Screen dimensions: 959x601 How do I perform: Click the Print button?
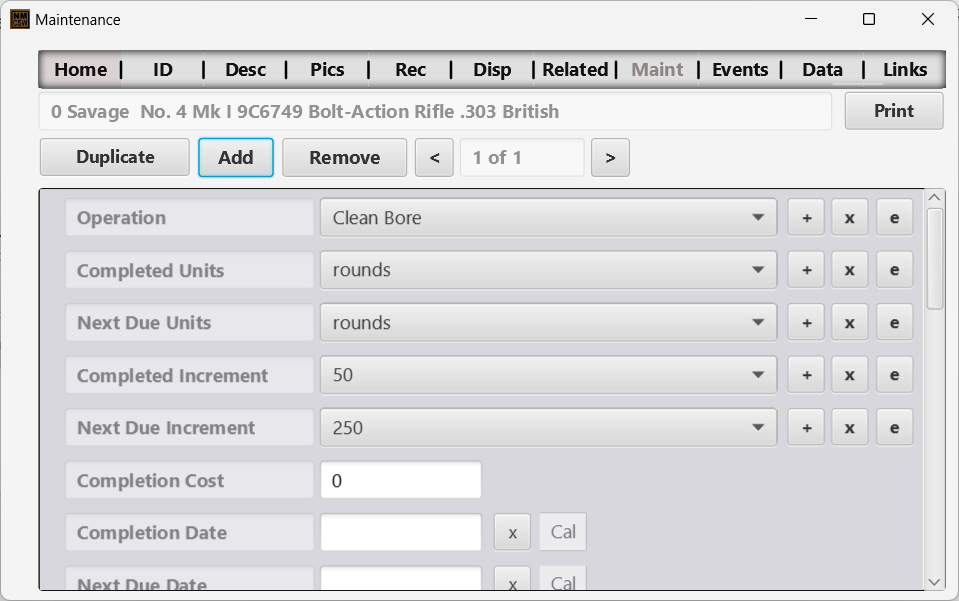(x=894, y=111)
